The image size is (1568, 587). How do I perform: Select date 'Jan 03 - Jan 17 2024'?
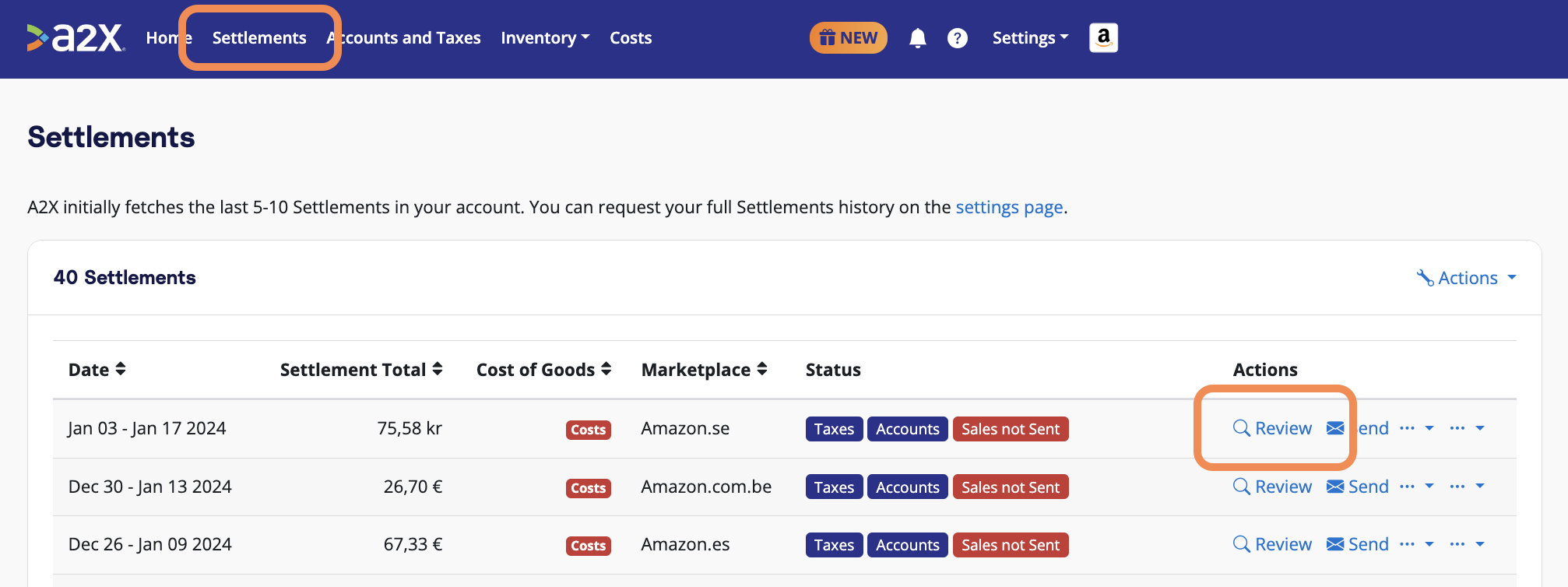pyautogui.click(x=147, y=428)
